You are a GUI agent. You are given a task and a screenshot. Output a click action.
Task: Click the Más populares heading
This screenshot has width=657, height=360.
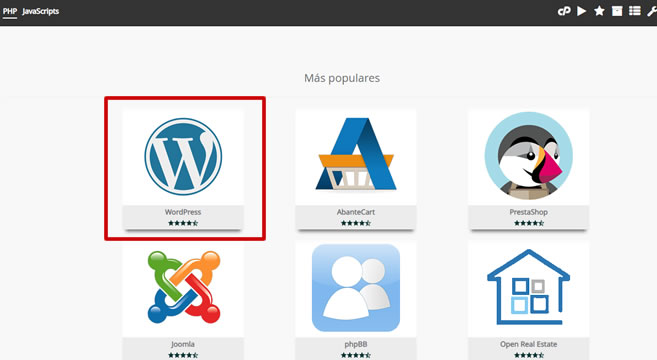tap(342, 78)
